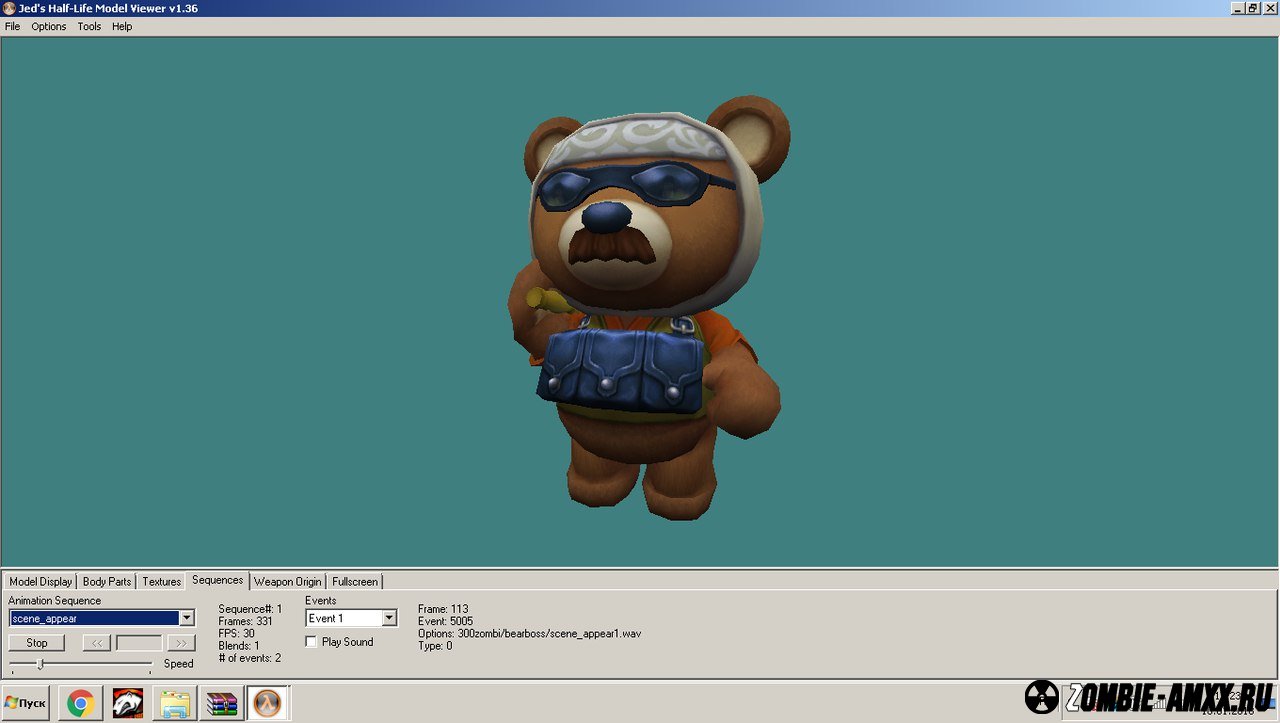
Task: Open the File menu
Action: (x=12, y=27)
